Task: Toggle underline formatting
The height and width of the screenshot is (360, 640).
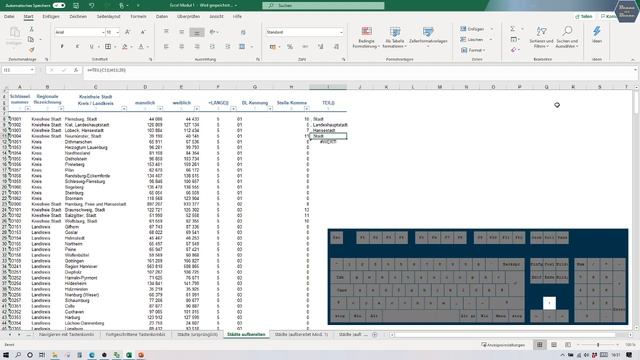Action: coord(91,47)
